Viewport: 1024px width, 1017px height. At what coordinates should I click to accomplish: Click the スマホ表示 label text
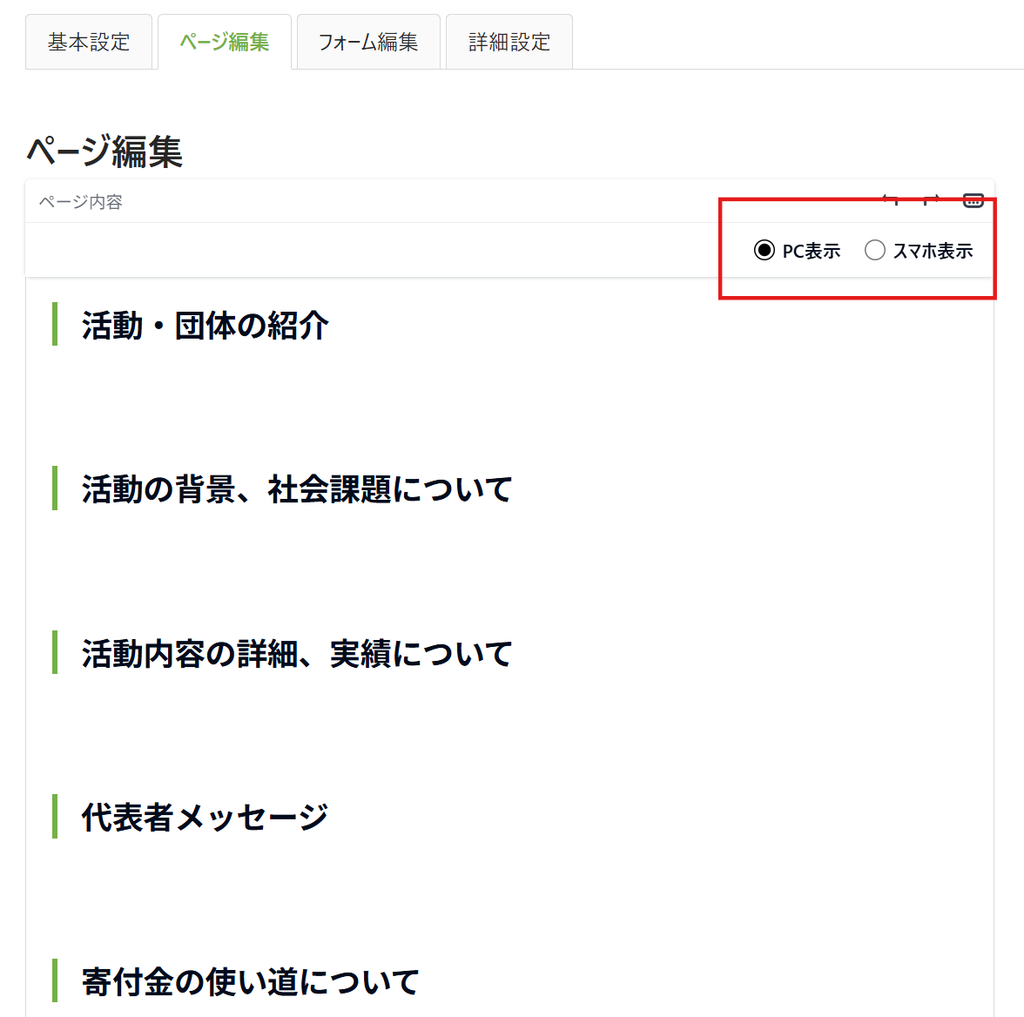[x=933, y=251]
